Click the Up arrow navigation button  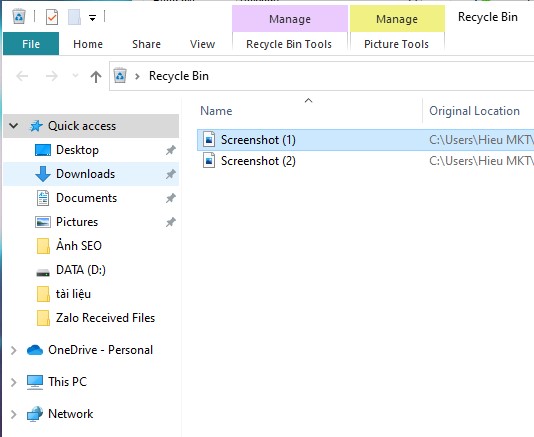[x=96, y=76]
